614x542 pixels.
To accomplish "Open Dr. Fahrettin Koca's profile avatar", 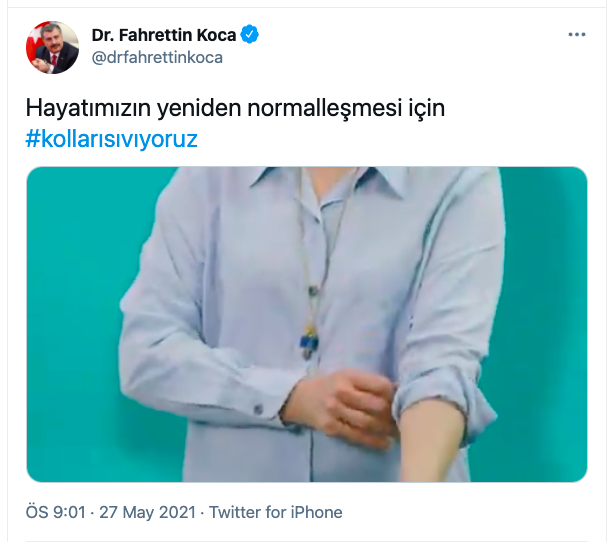I will tap(52, 47).
